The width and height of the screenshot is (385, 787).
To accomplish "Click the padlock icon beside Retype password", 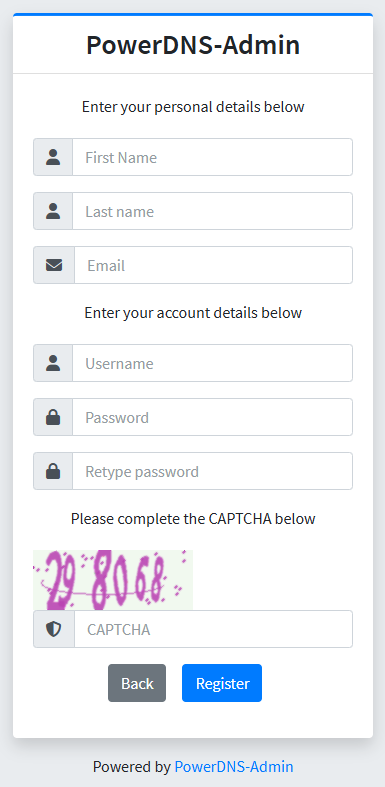I will point(53,471).
